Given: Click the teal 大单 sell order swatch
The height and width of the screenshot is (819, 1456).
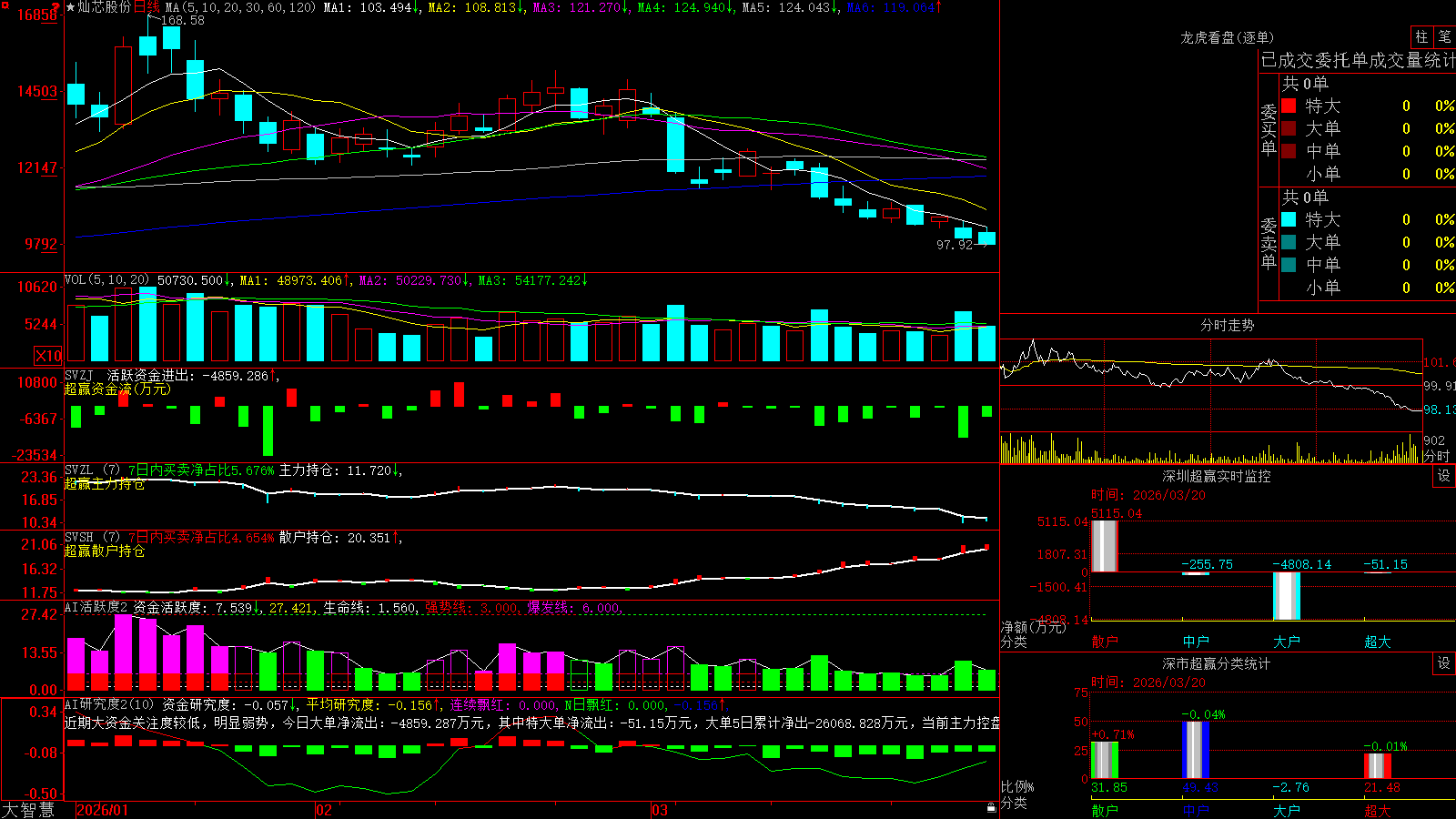Looking at the screenshot, I should point(1289,242).
